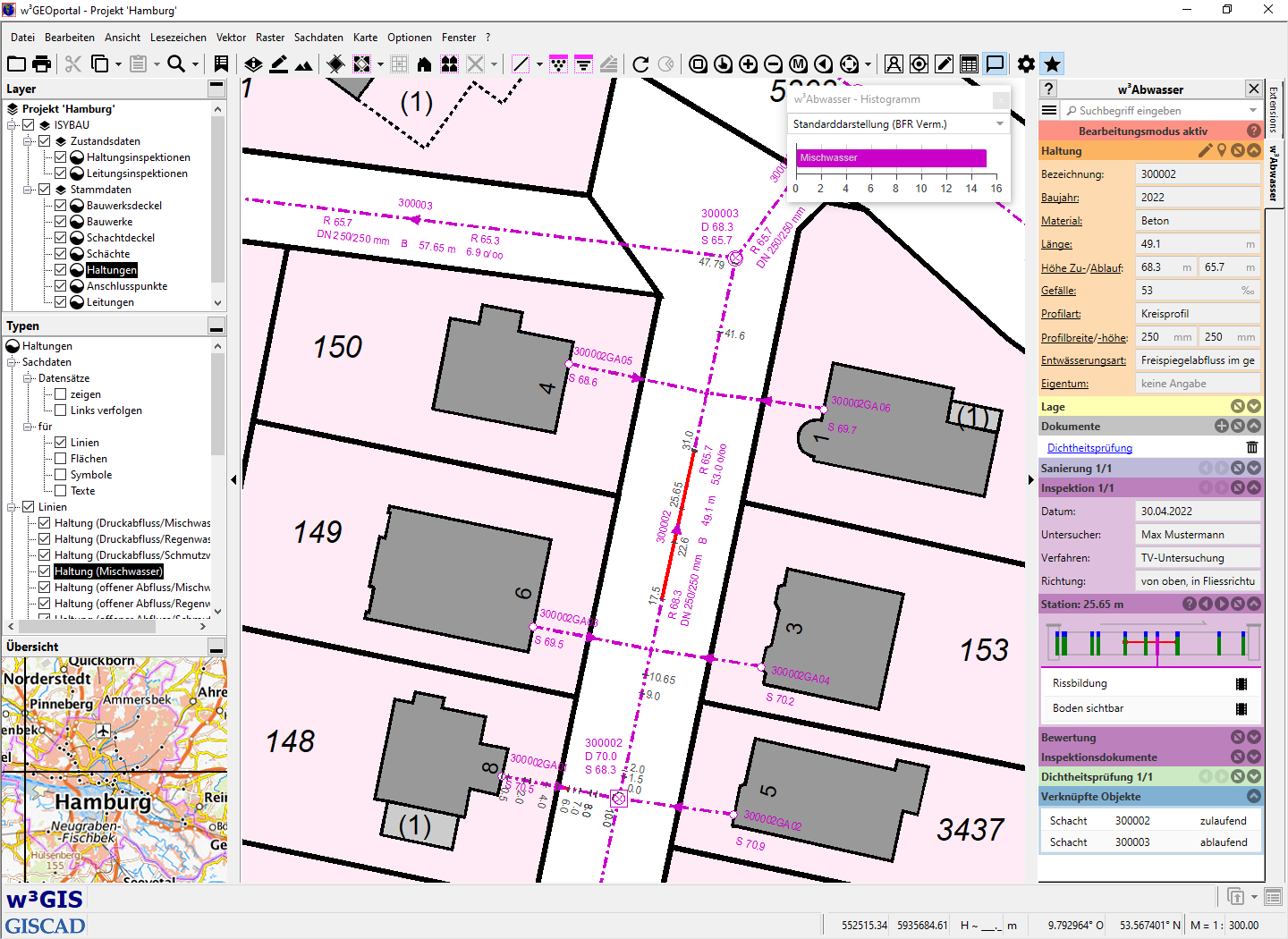The width and height of the screenshot is (1288, 939).
Task: Click the Material field label link
Action: click(x=1062, y=221)
